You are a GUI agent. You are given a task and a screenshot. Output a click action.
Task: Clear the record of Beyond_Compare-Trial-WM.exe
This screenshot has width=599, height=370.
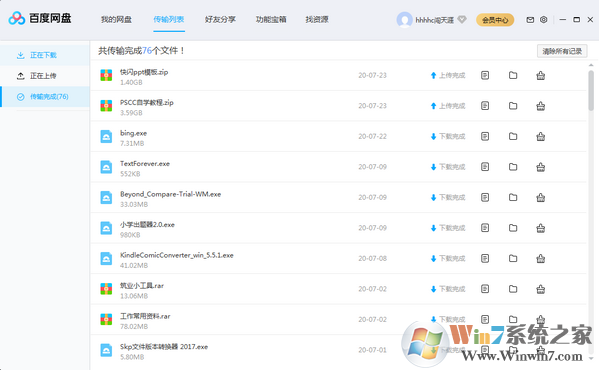coord(541,197)
